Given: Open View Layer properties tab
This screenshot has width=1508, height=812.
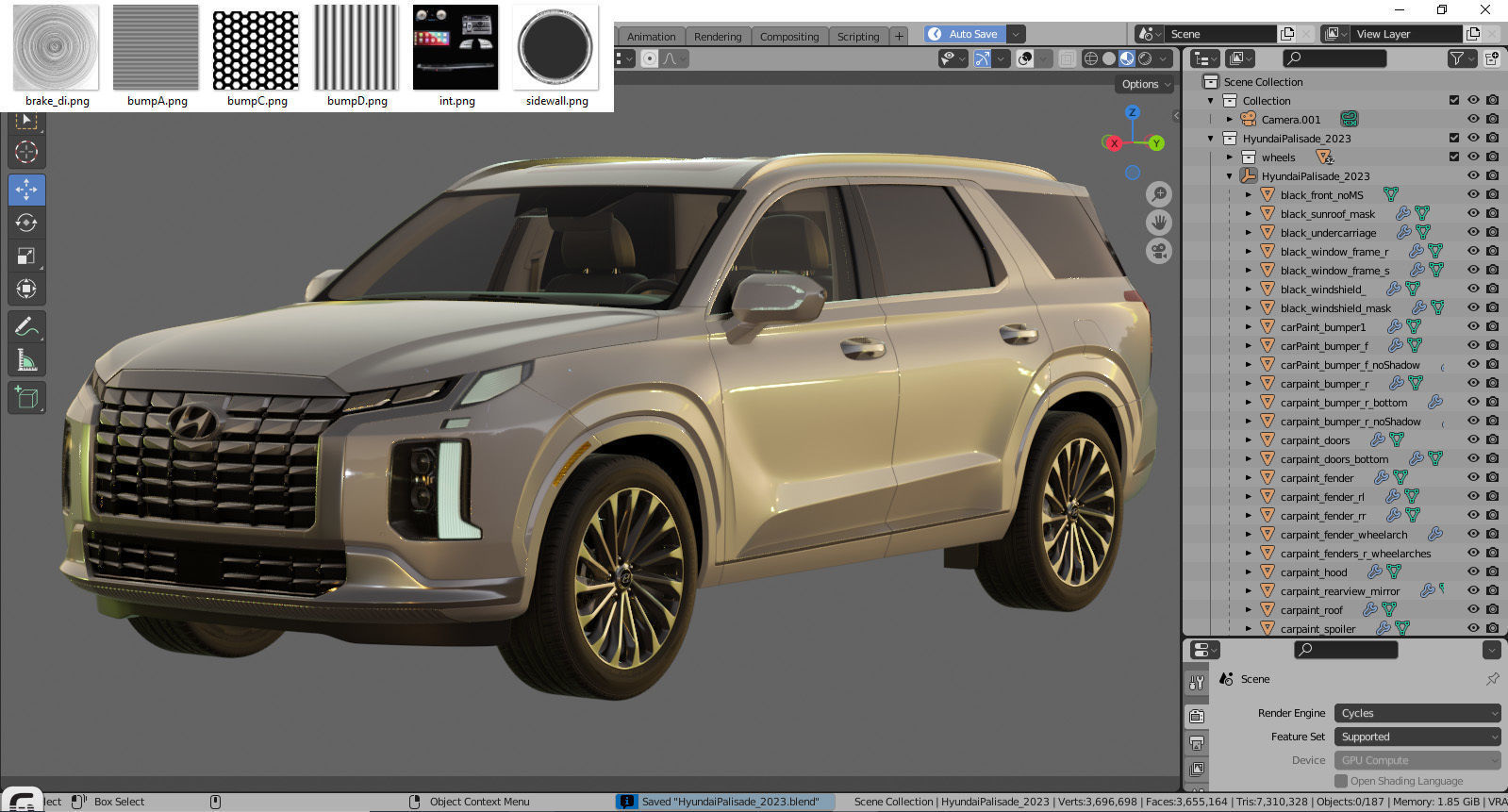Looking at the screenshot, I should 1197,770.
